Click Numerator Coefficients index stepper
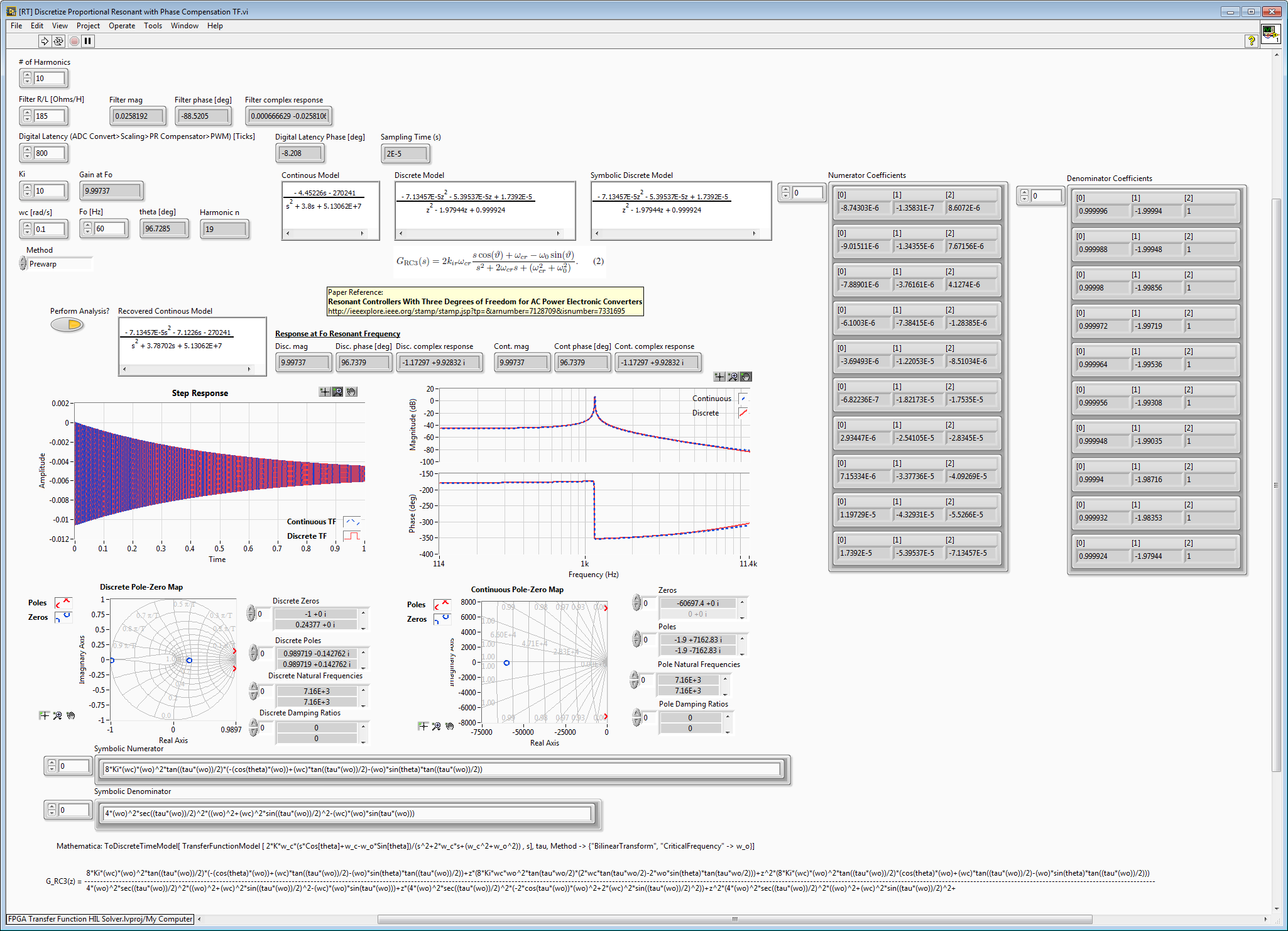Screen dimensions: 1288x931 [785, 193]
